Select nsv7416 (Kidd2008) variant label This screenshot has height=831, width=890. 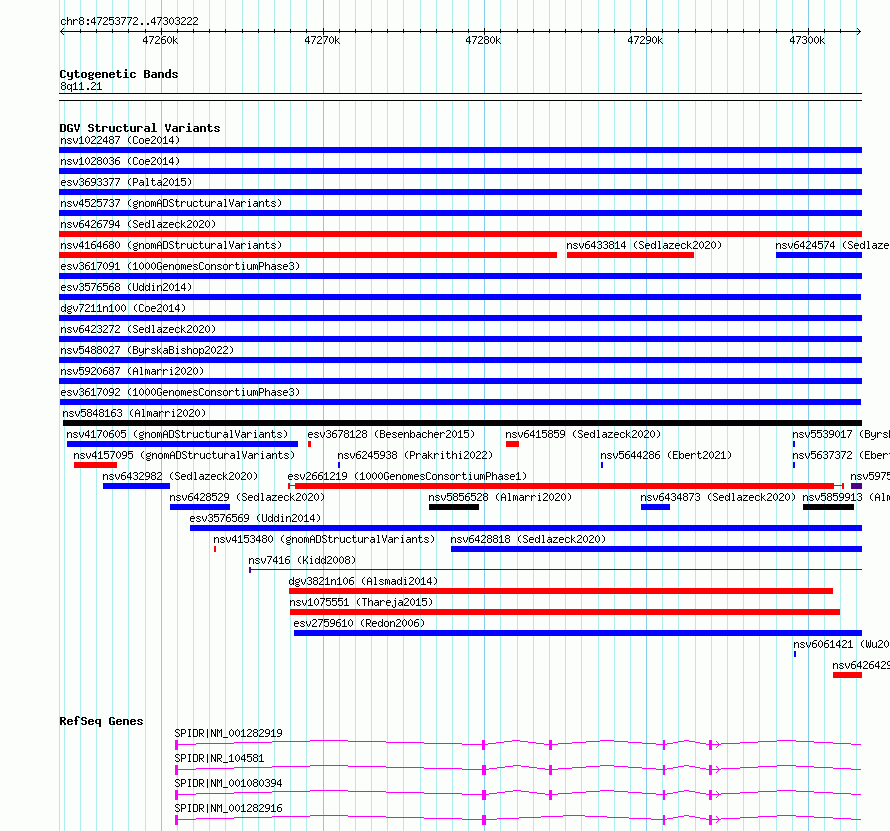302,560
